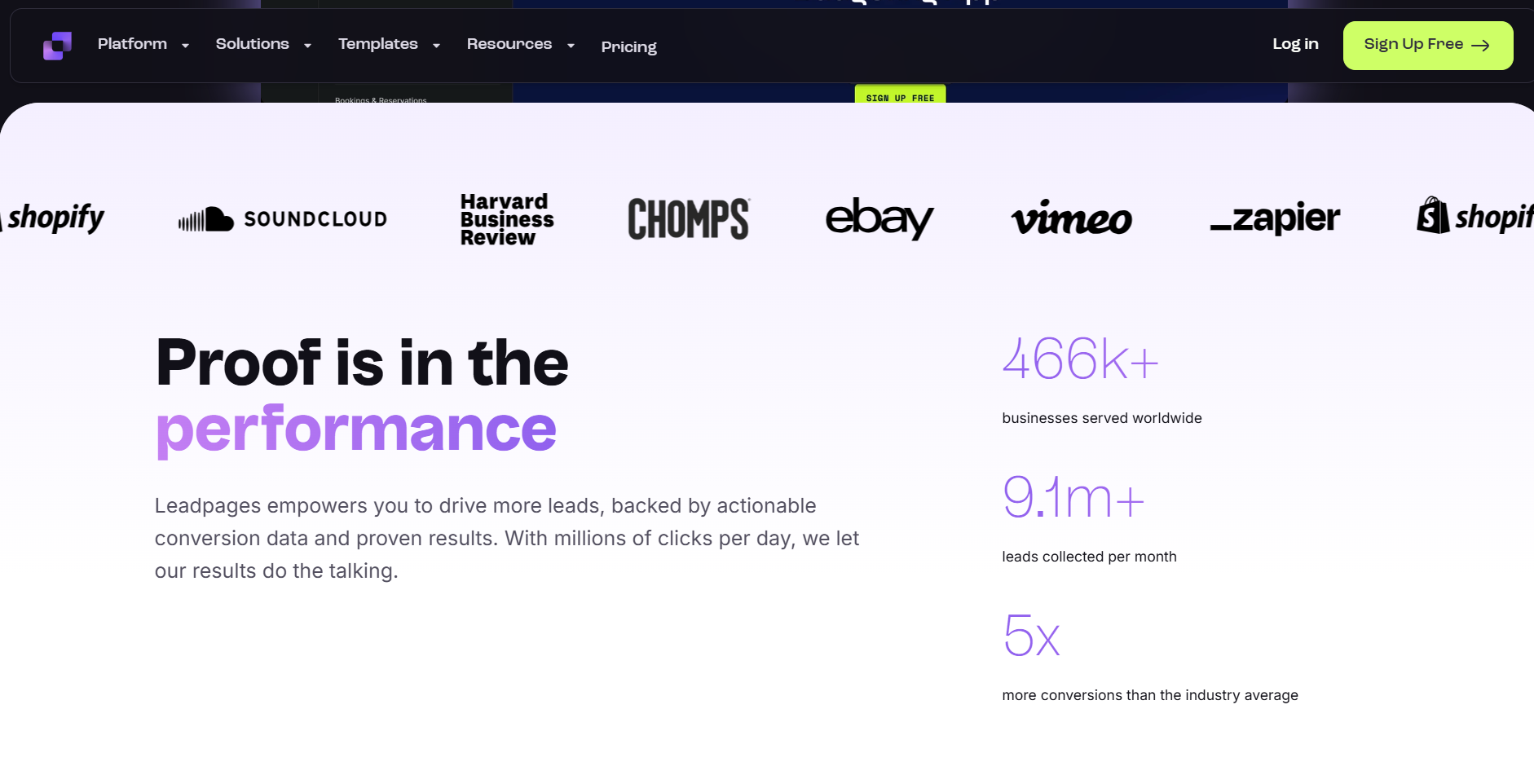Click the Leadpages logo icon
Screen dimensions: 1534x784
coord(57,46)
